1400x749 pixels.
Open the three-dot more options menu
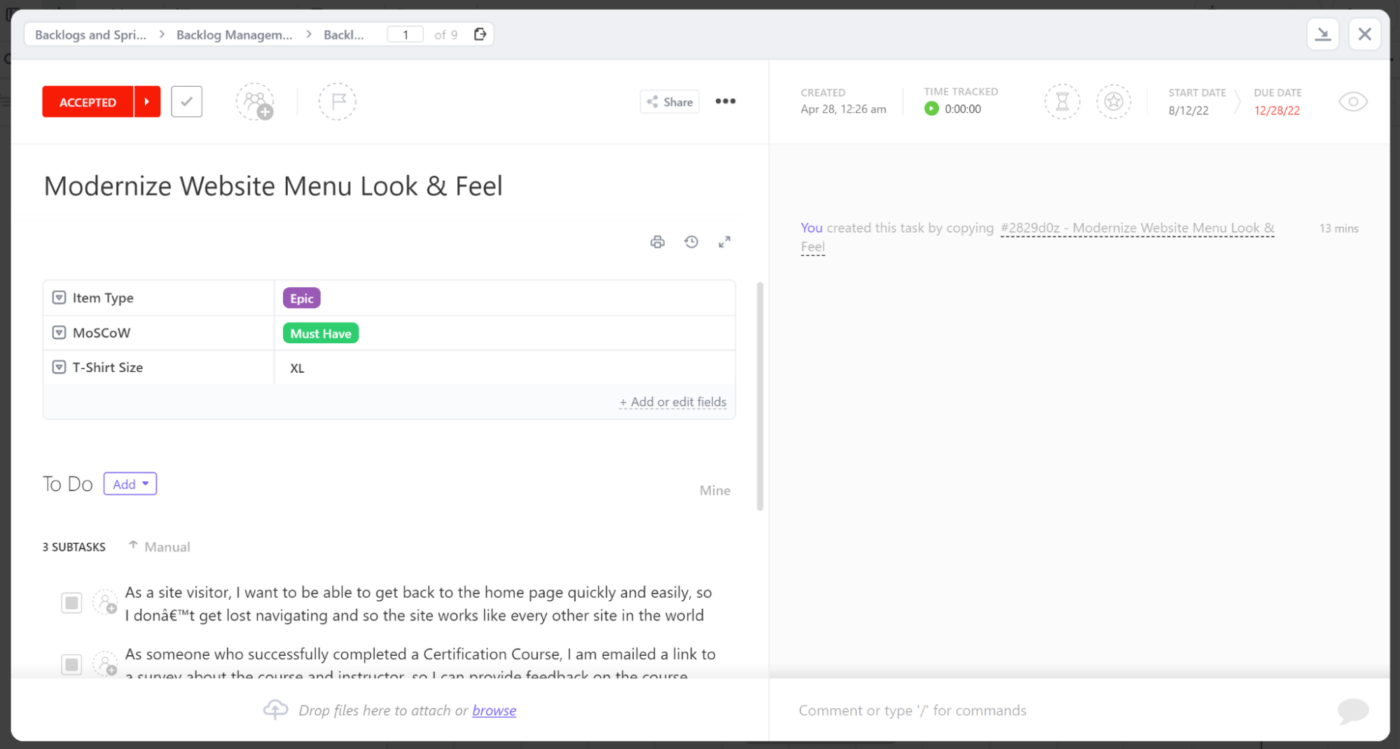(x=726, y=101)
